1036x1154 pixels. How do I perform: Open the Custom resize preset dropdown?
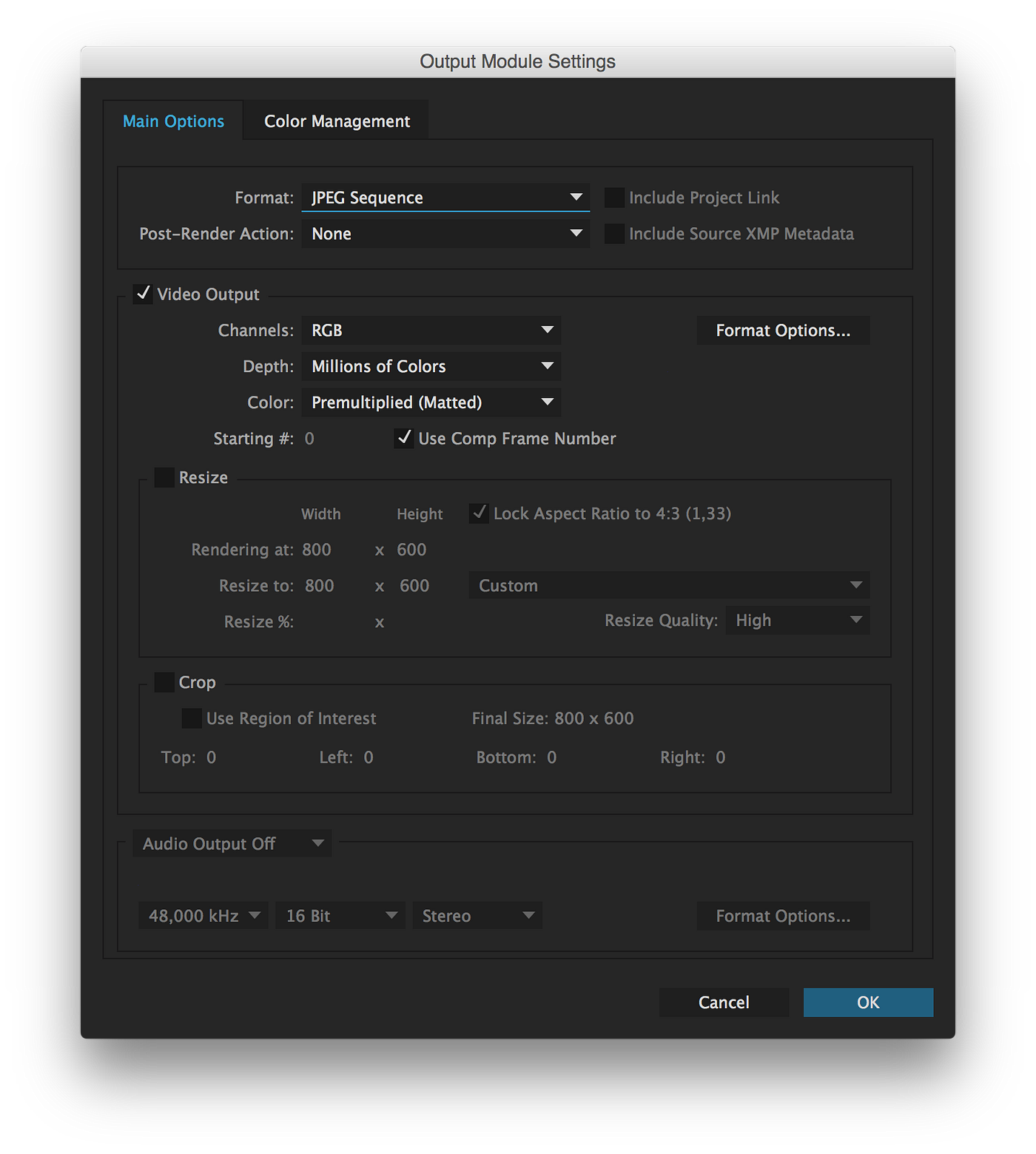coord(669,585)
